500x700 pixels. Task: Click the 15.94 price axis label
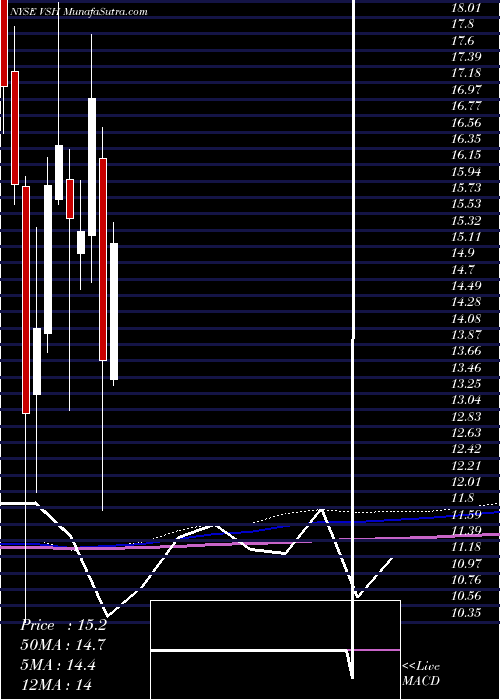pyautogui.click(x=465, y=171)
